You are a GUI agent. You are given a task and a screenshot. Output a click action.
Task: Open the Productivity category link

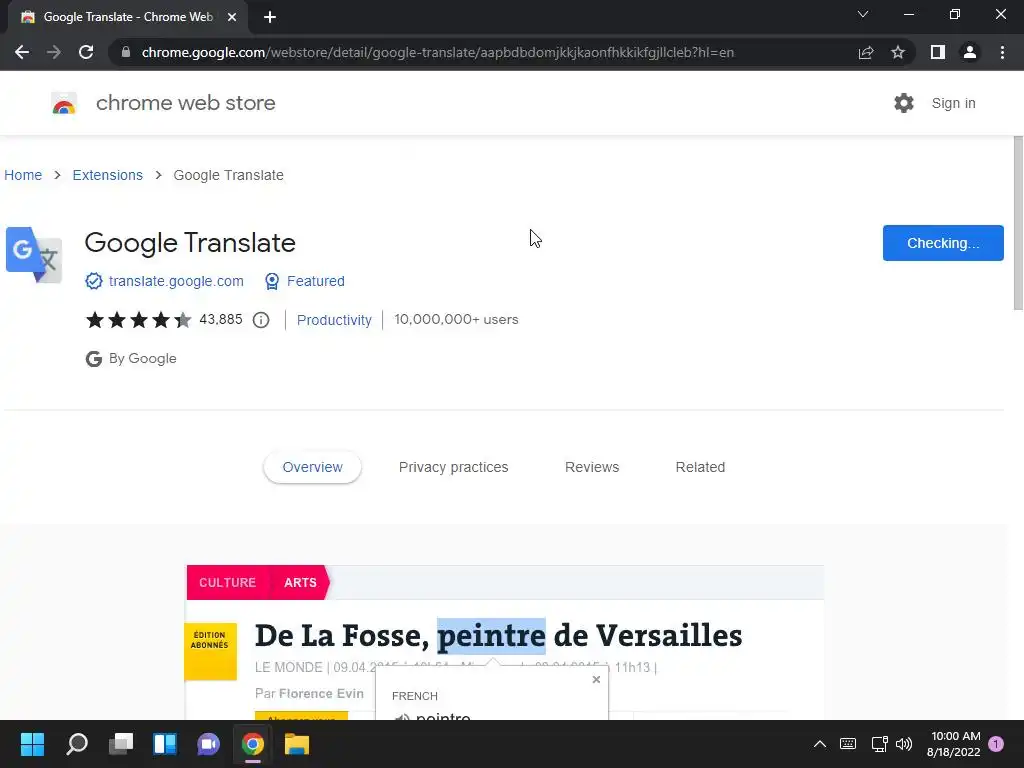click(x=334, y=320)
